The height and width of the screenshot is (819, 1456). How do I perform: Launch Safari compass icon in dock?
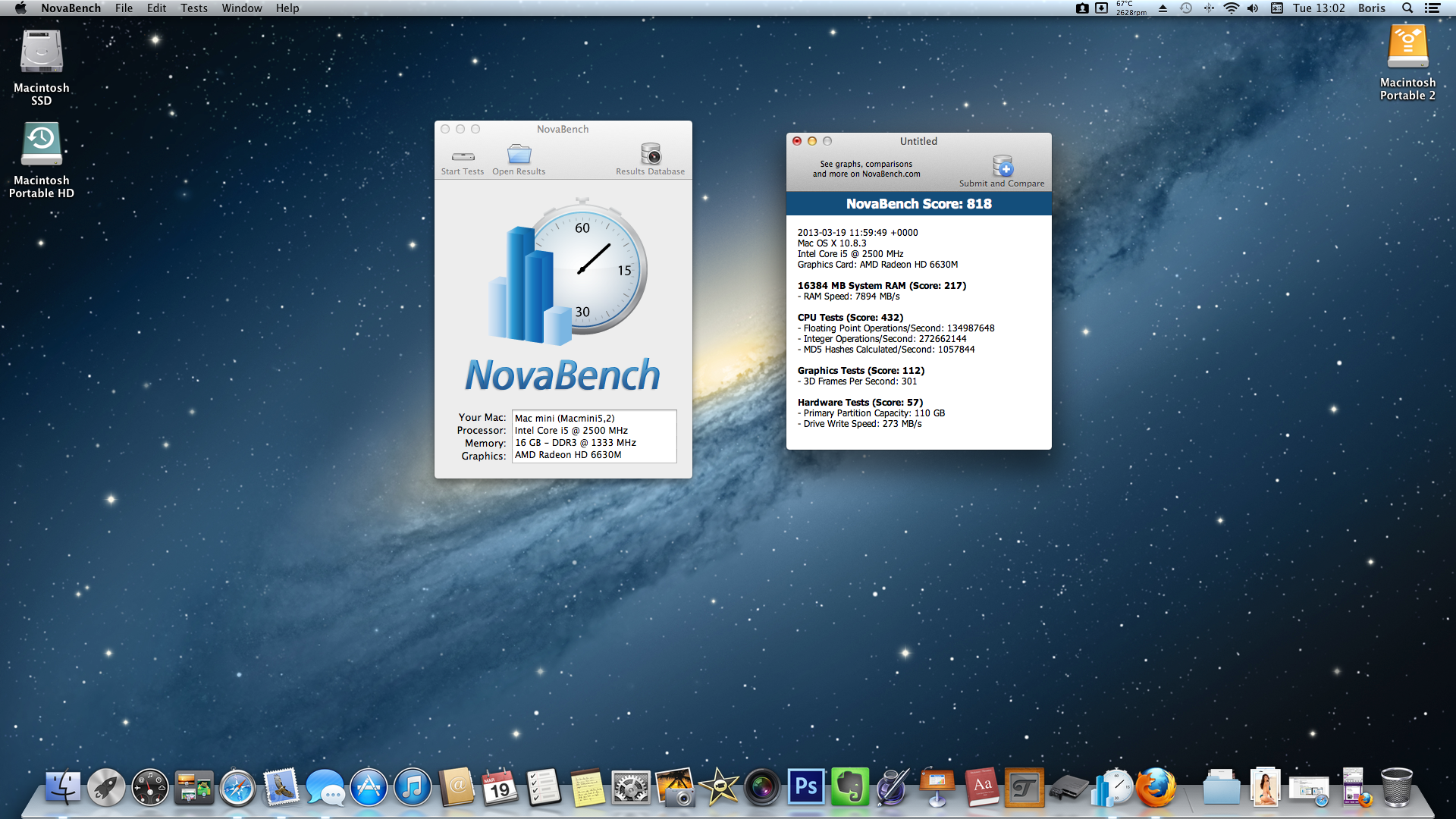pos(237,787)
